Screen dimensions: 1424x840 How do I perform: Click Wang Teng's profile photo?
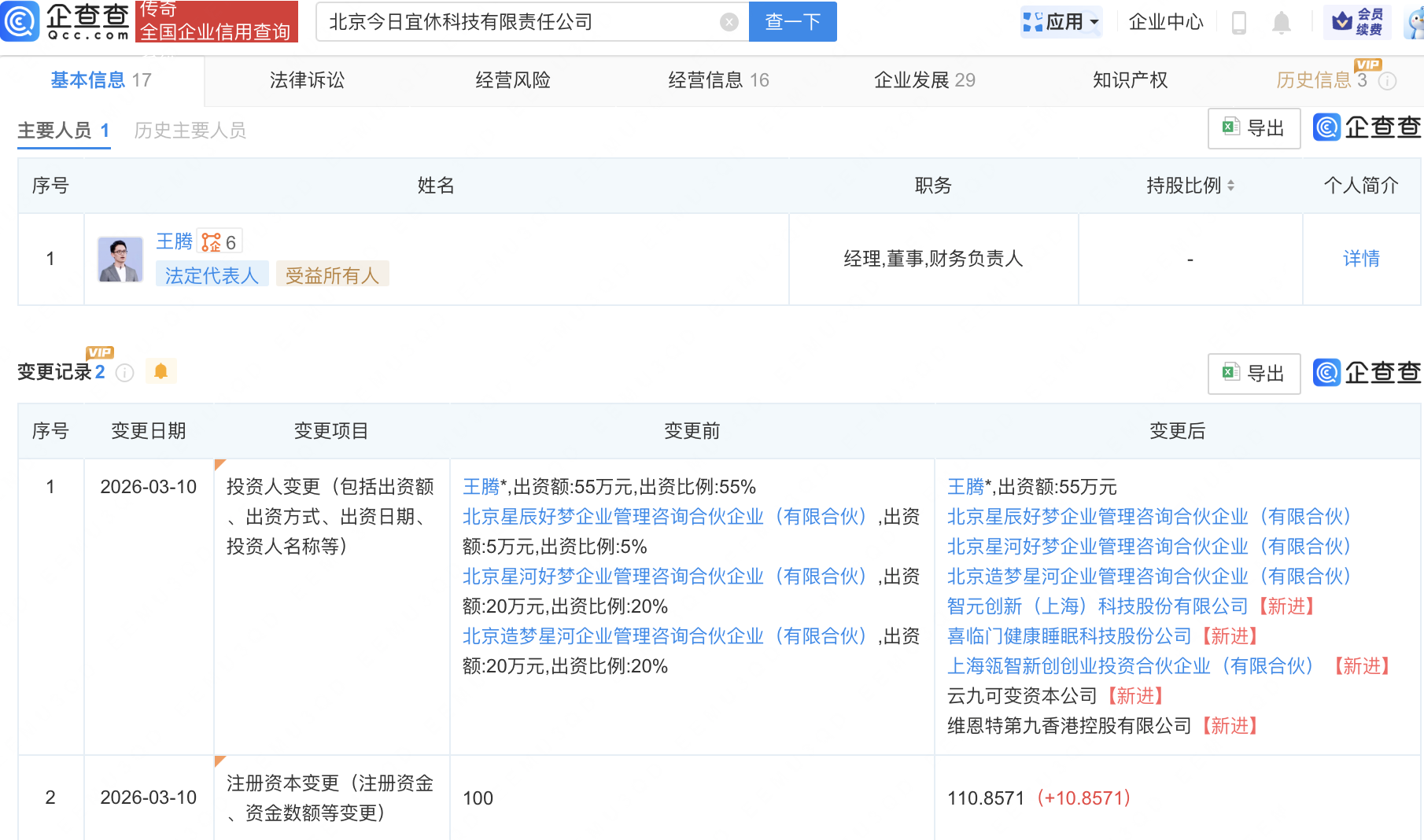pos(120,260)
